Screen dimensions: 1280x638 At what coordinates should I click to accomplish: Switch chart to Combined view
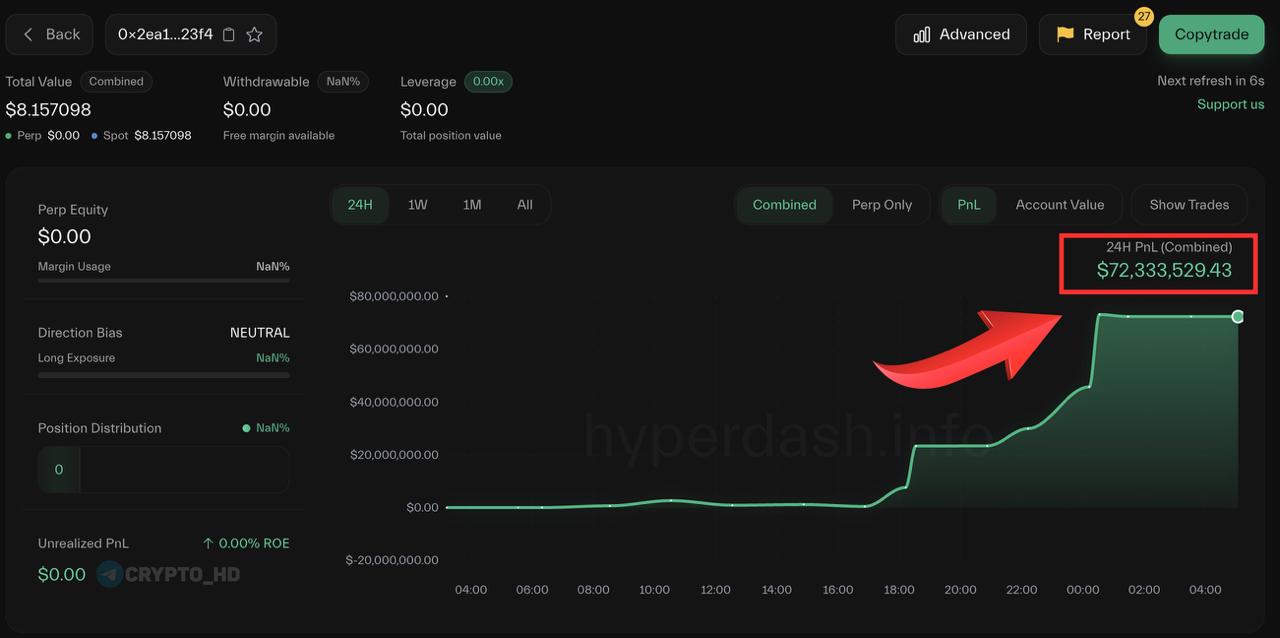784,204
